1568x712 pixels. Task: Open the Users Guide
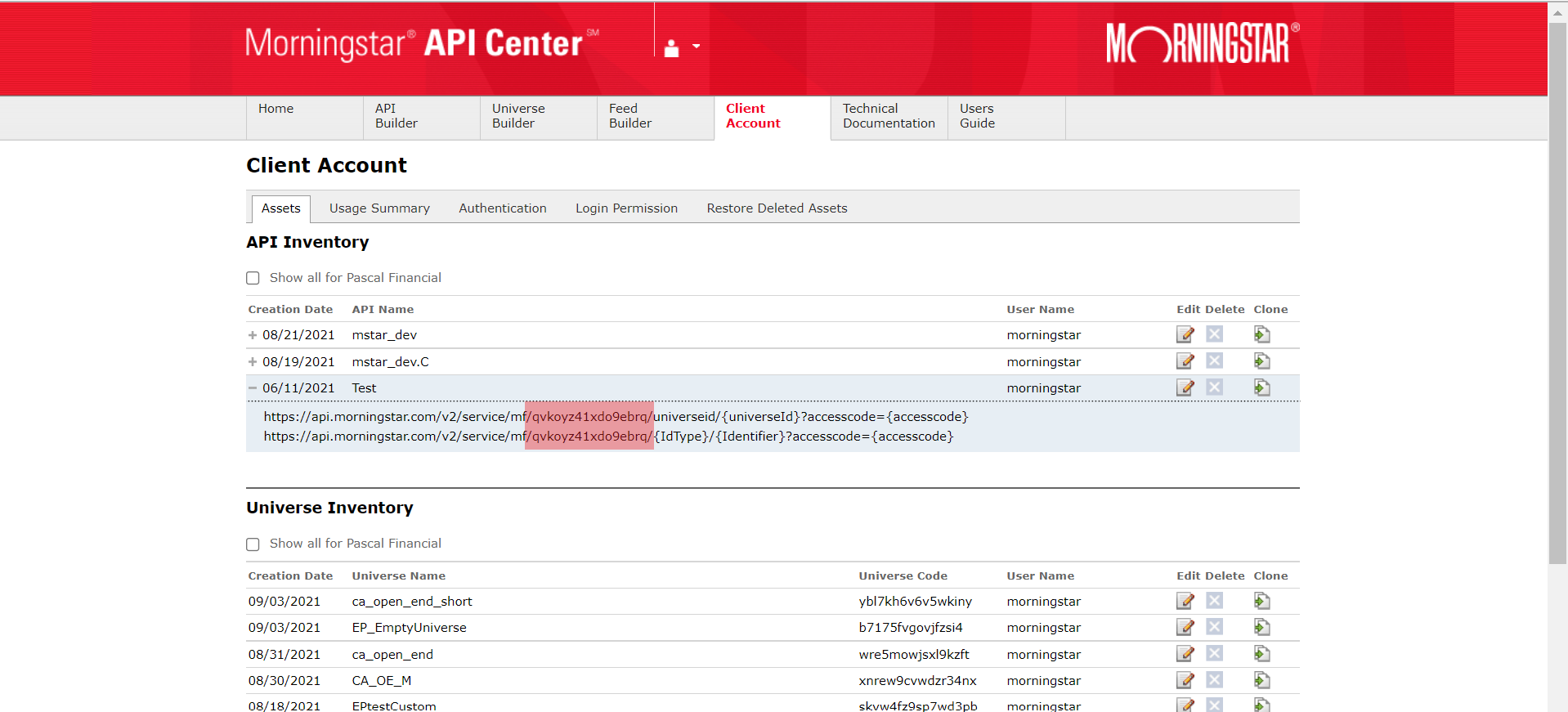click(x=1006, y=118)
